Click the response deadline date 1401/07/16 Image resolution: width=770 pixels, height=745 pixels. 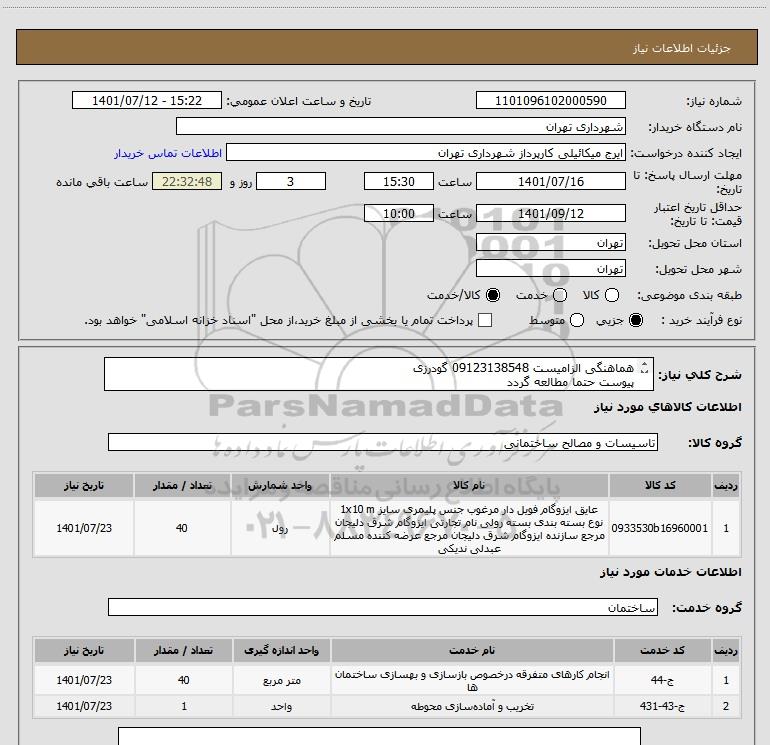pyautogui.click(x=550, y=181)
